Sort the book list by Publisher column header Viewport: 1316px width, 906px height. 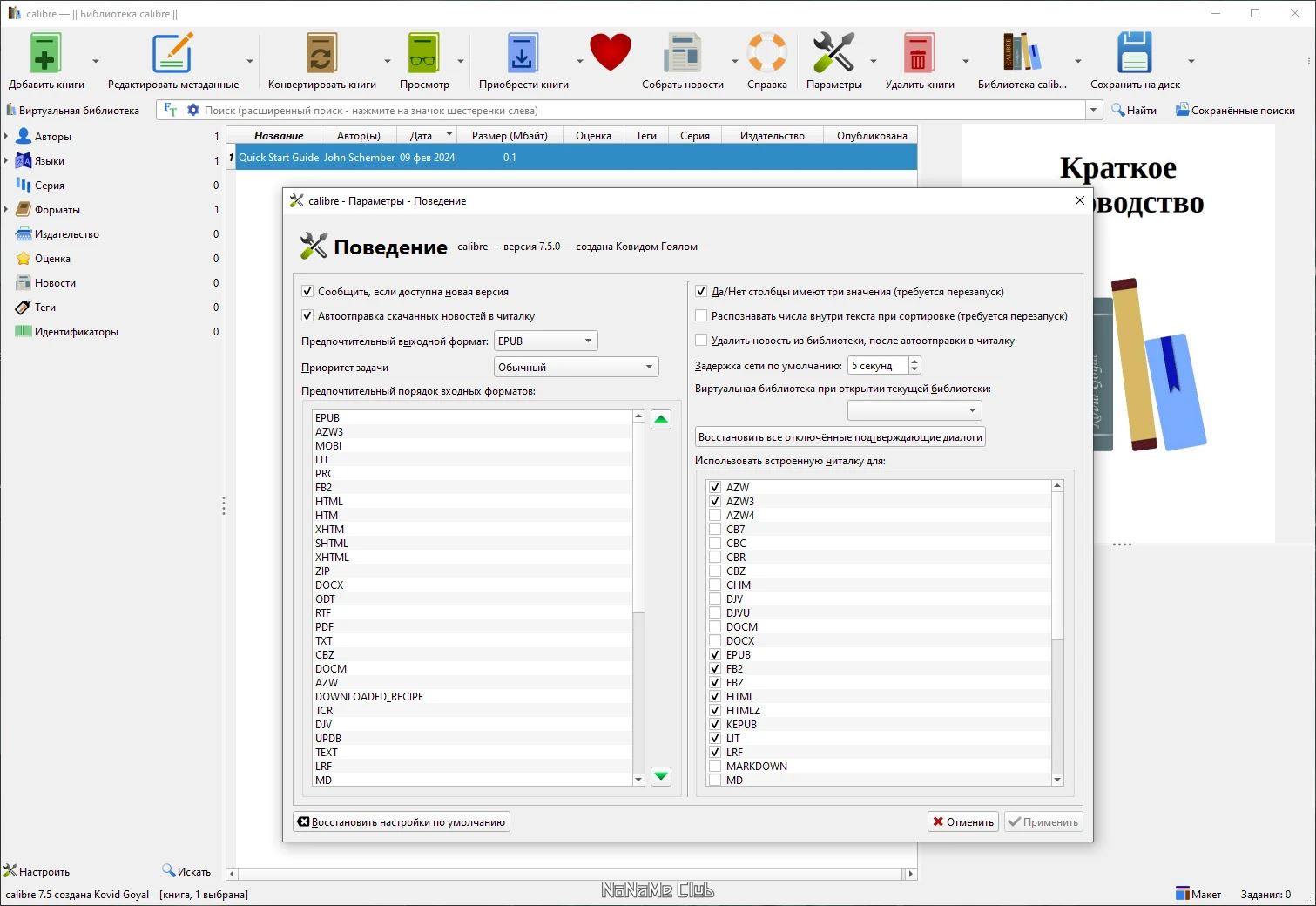[772, 136]
